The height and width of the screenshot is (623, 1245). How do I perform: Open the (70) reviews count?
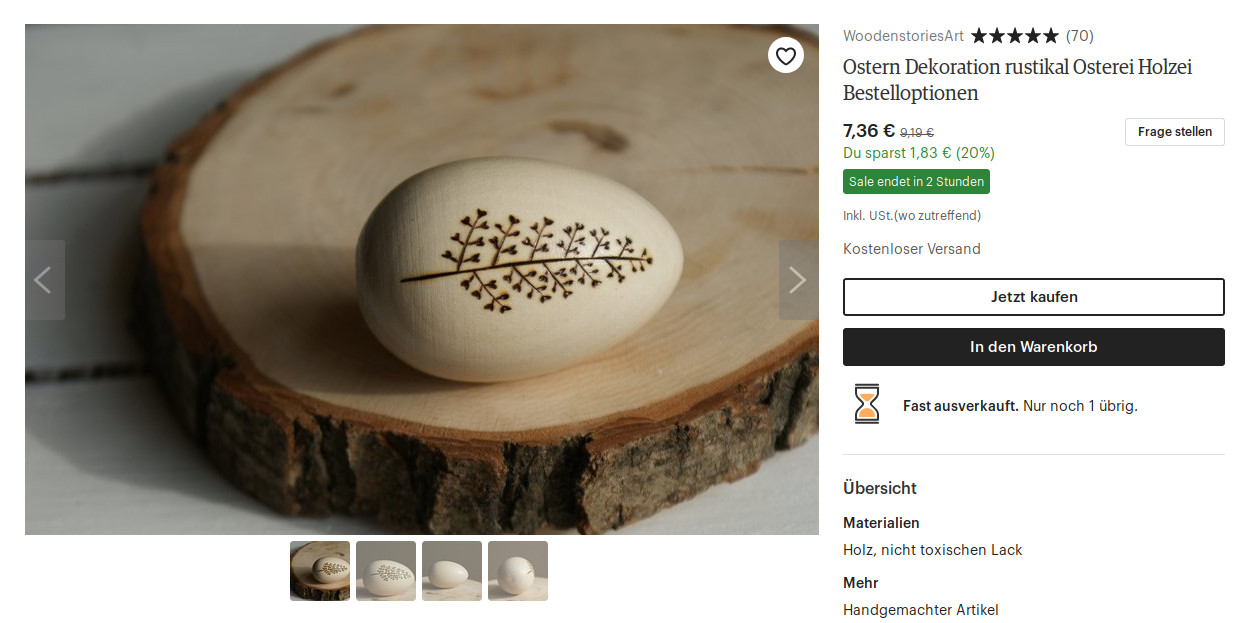pyautogui.click(x=1080, y=36)
